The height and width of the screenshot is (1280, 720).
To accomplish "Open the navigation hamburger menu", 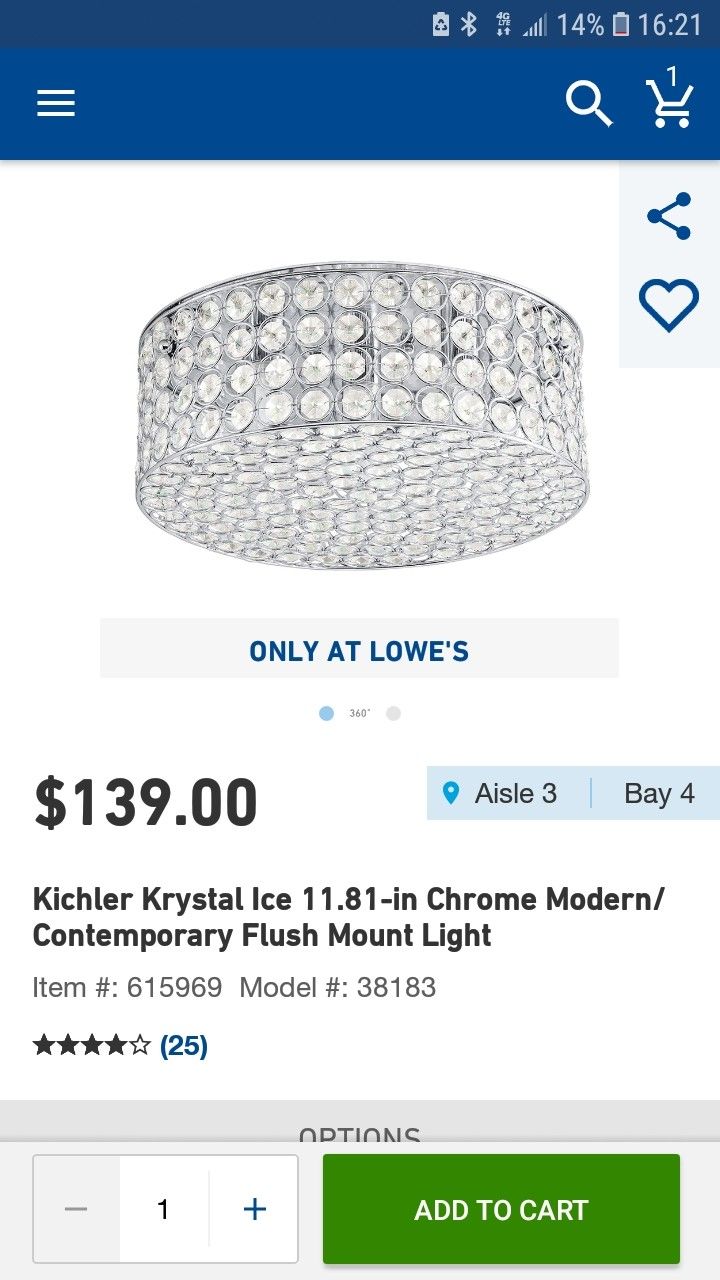I will [56, 103].
